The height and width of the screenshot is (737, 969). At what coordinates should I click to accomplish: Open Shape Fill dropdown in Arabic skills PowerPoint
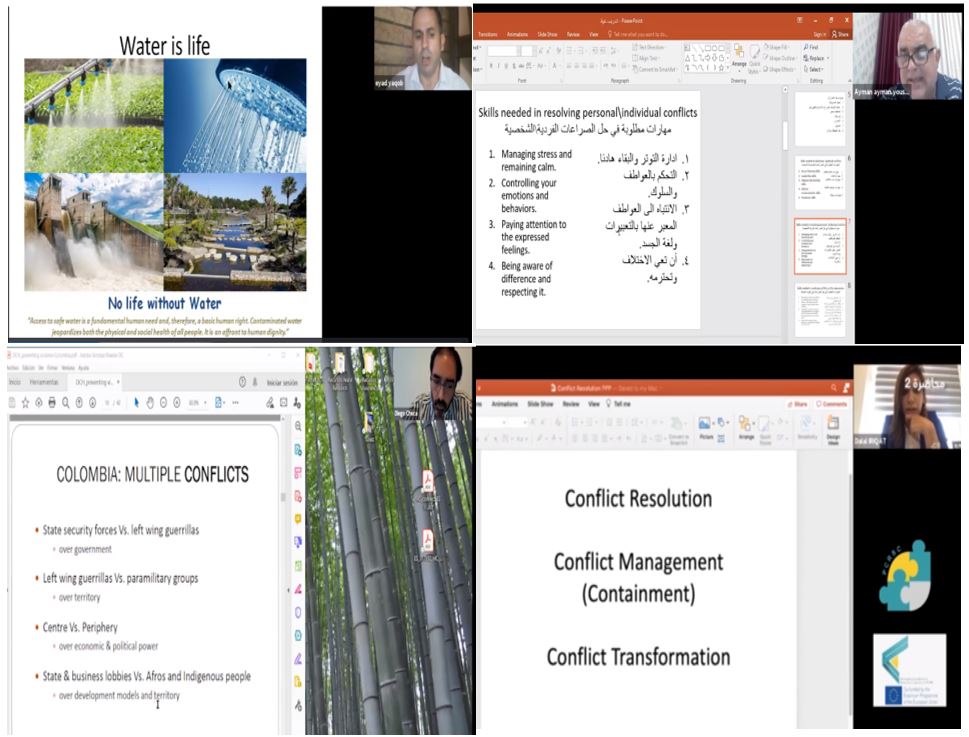click(x=776, y=47)
